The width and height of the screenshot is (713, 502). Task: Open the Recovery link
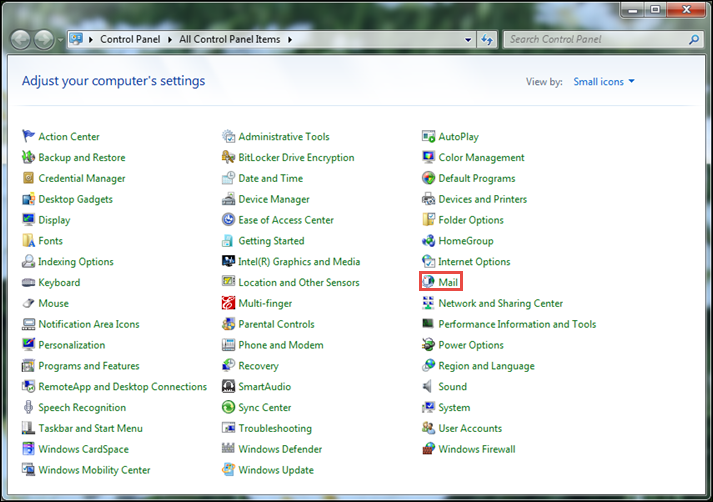[258, 366]
